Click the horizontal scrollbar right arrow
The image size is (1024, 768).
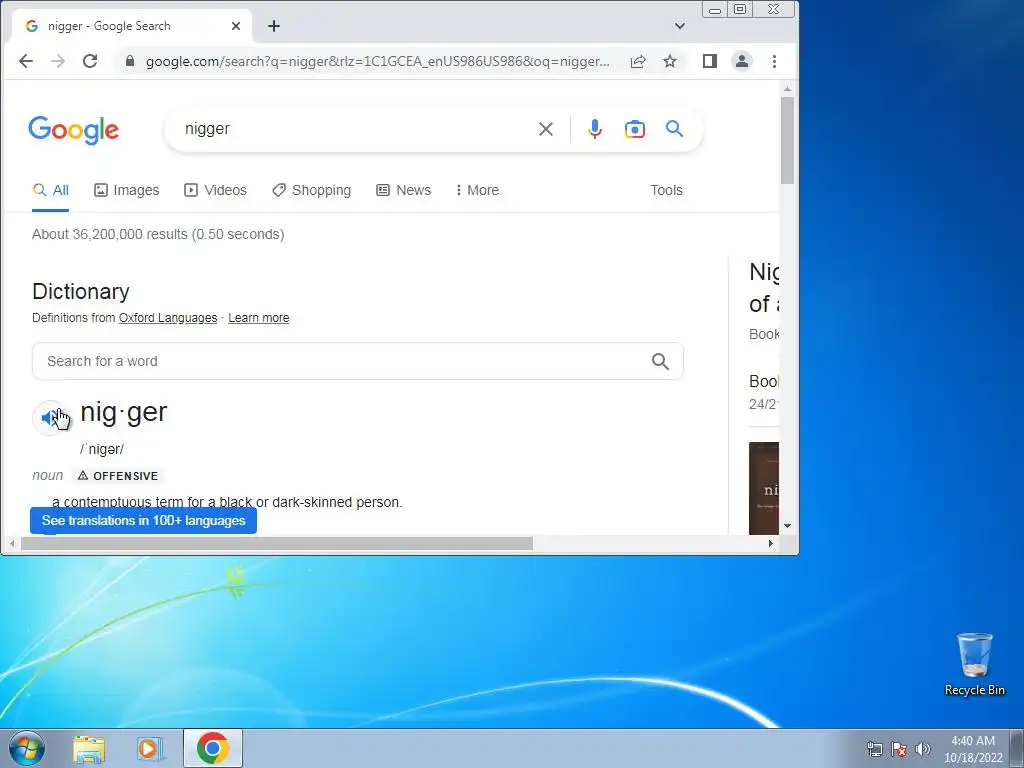coord(771,543)
